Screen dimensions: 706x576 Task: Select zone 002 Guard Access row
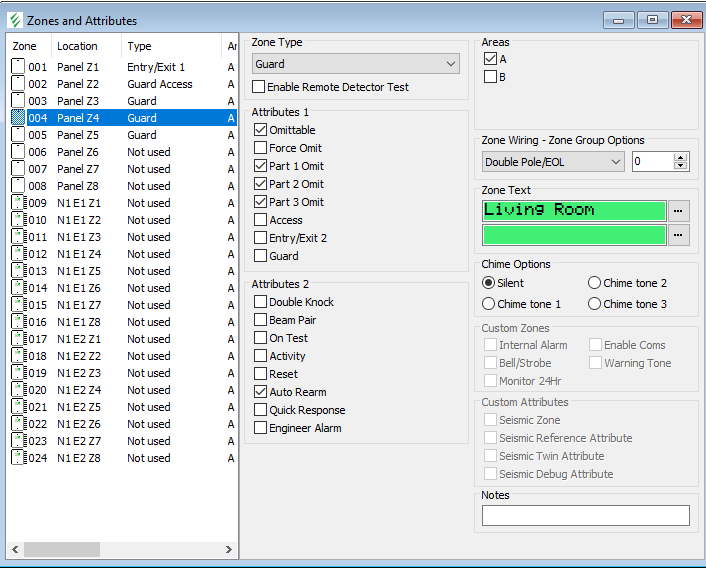(x=120, y=84)
